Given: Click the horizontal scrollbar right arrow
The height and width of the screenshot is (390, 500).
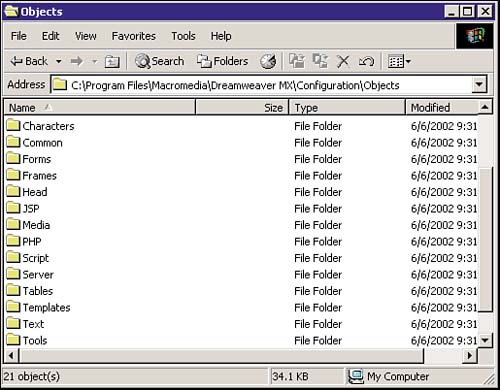Looking at the screenshot, I should (x=470, y=356).
